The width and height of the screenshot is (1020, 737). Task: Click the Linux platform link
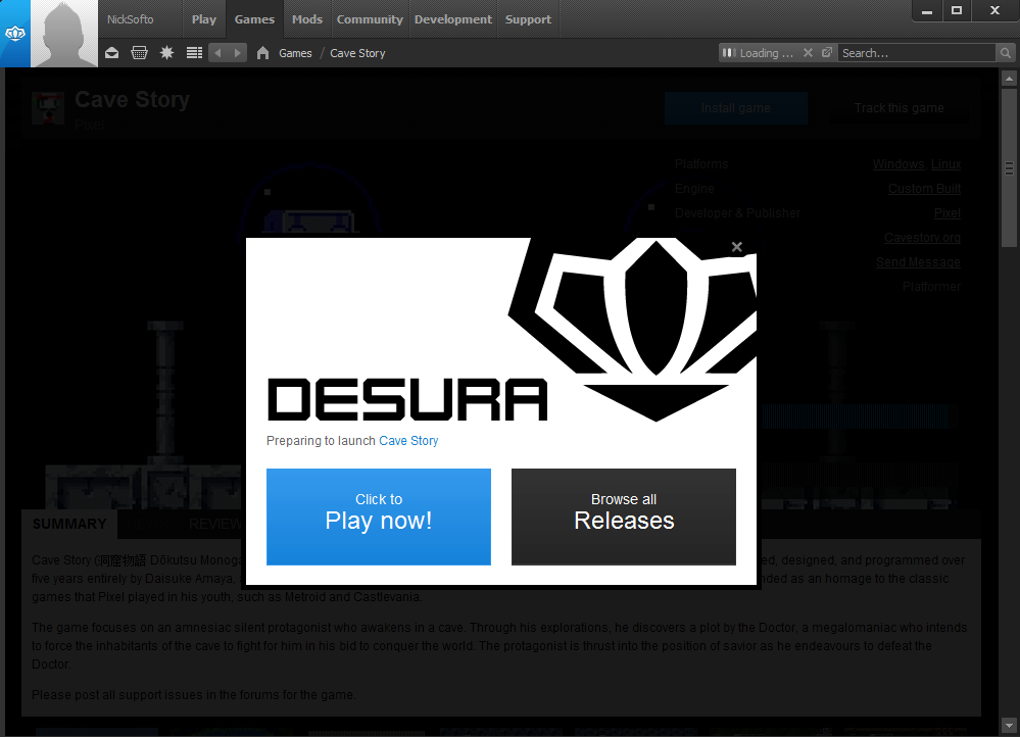(x=946, y=164)
